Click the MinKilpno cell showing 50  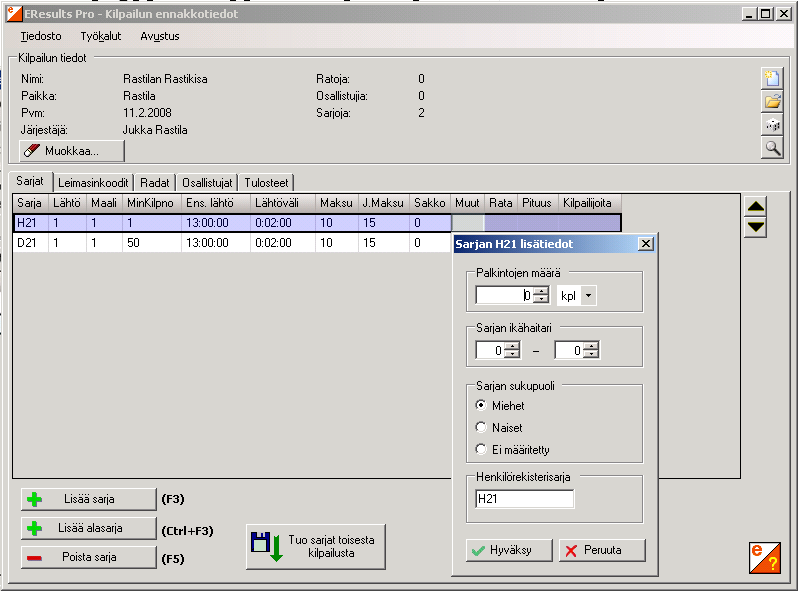[x=152, y=243]
